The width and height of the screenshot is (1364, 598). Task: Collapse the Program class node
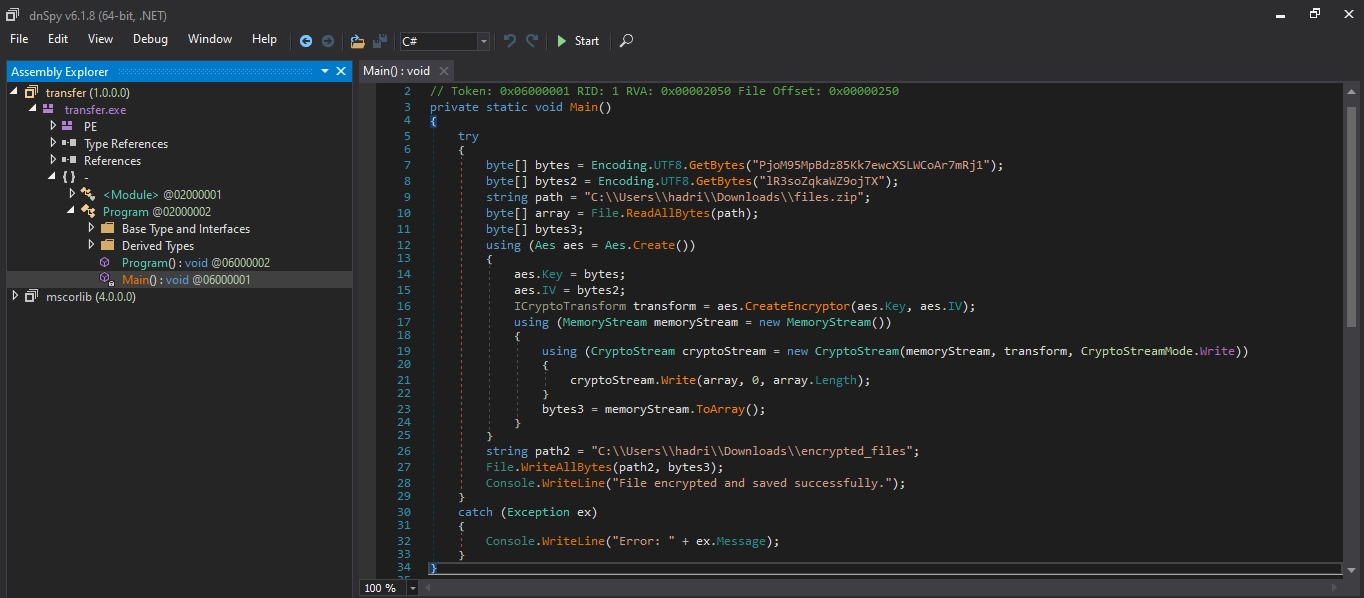click(x=72, y=211)
